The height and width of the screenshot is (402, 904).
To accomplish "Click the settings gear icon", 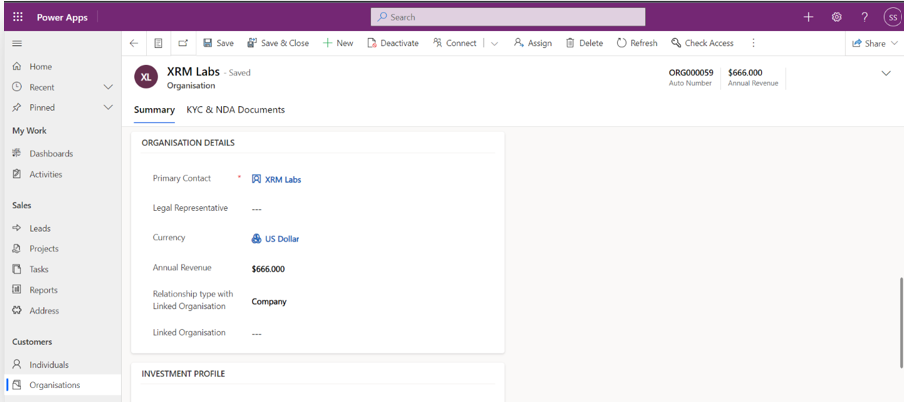I will 837,17.
